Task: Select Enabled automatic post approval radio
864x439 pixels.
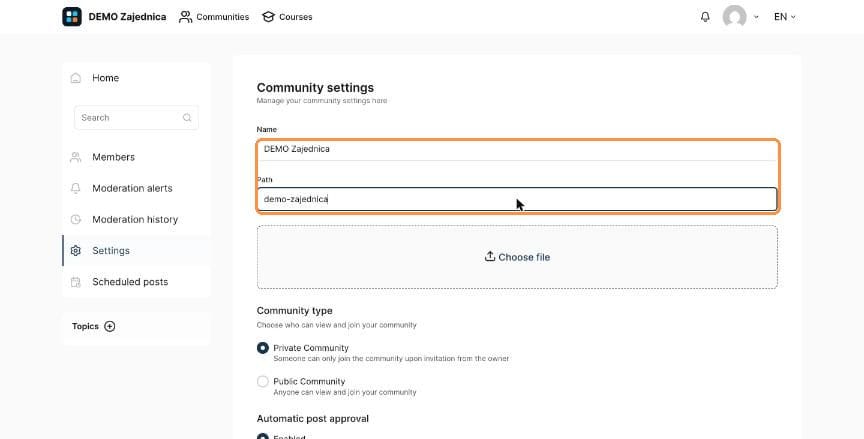Action: click(263, 436)
